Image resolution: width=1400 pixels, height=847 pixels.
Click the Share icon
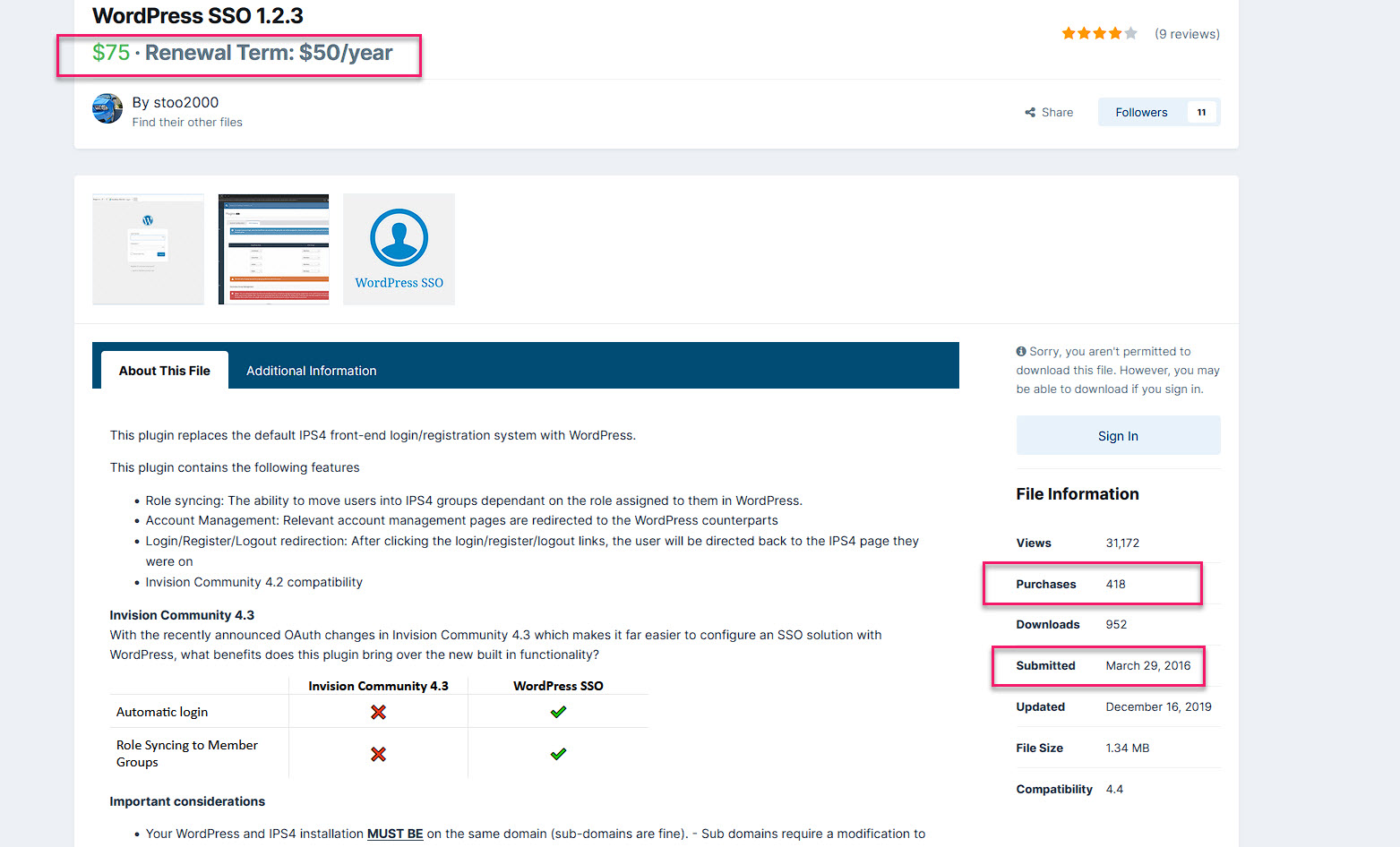coord(1030,113)
